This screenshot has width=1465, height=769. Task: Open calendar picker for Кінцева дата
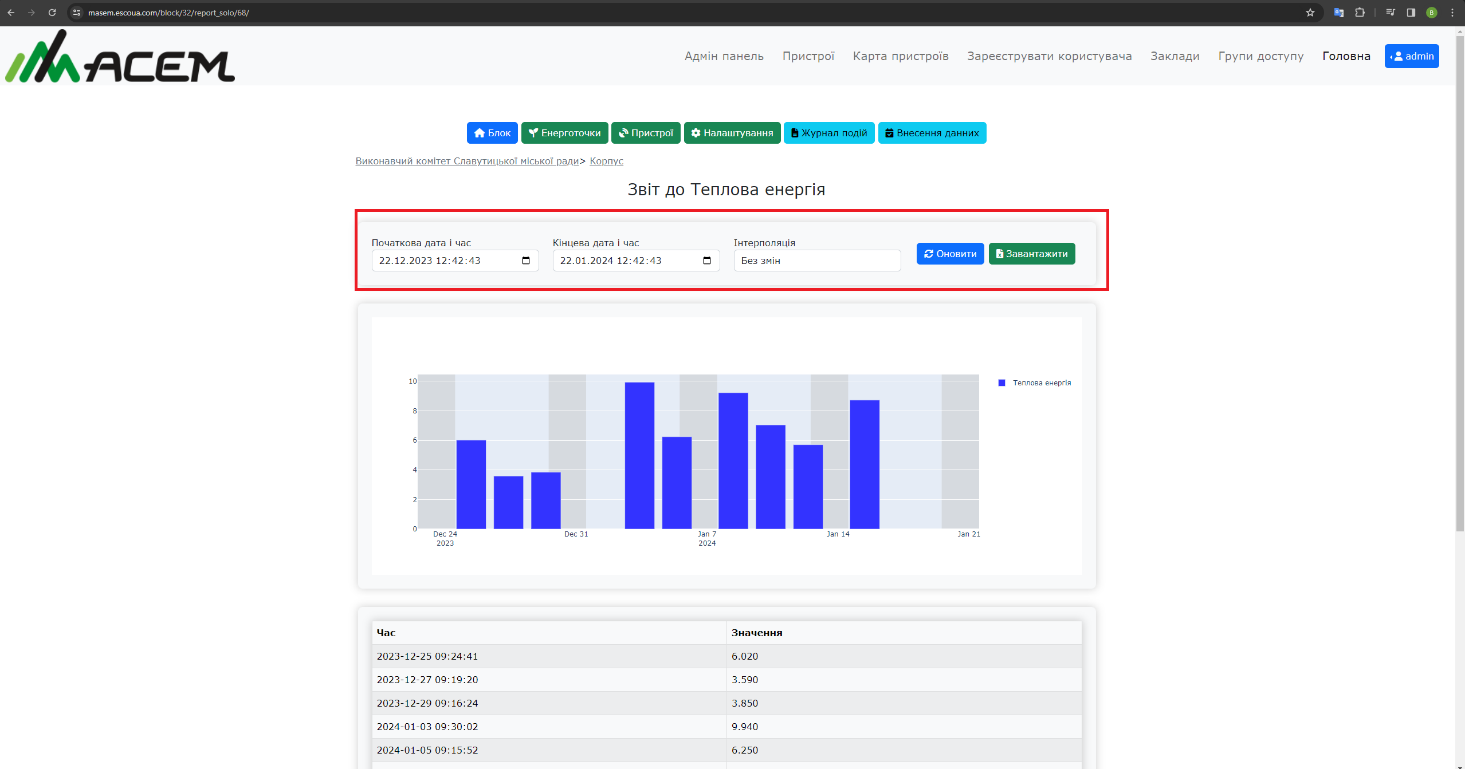pos(707,261)
